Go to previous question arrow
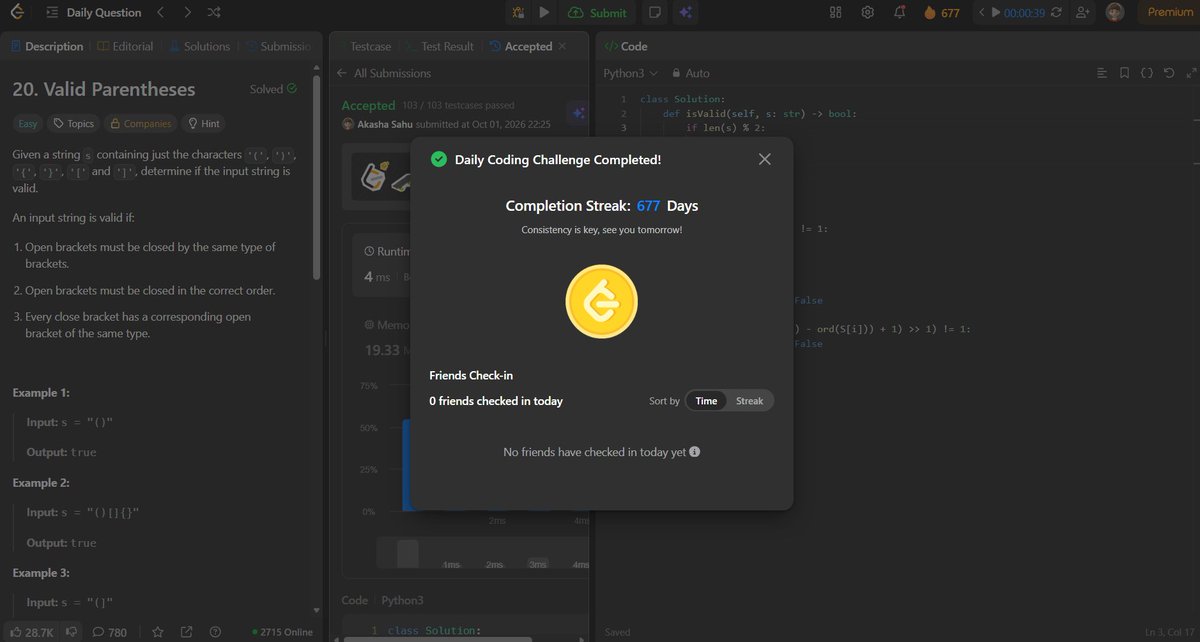The image size is (1200, 642). (x=160, y=13)
